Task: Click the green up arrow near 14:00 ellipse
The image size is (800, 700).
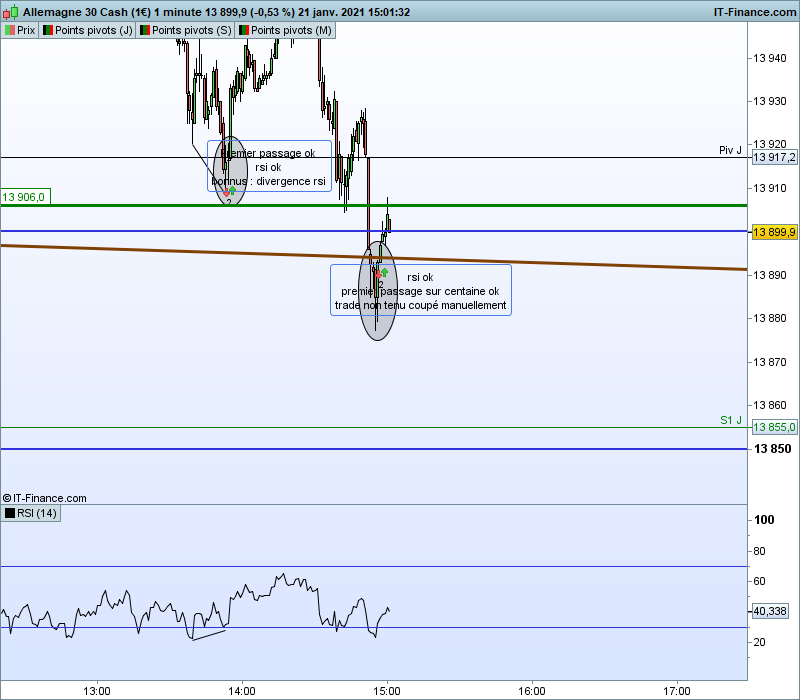Action: tap(233, 190)
